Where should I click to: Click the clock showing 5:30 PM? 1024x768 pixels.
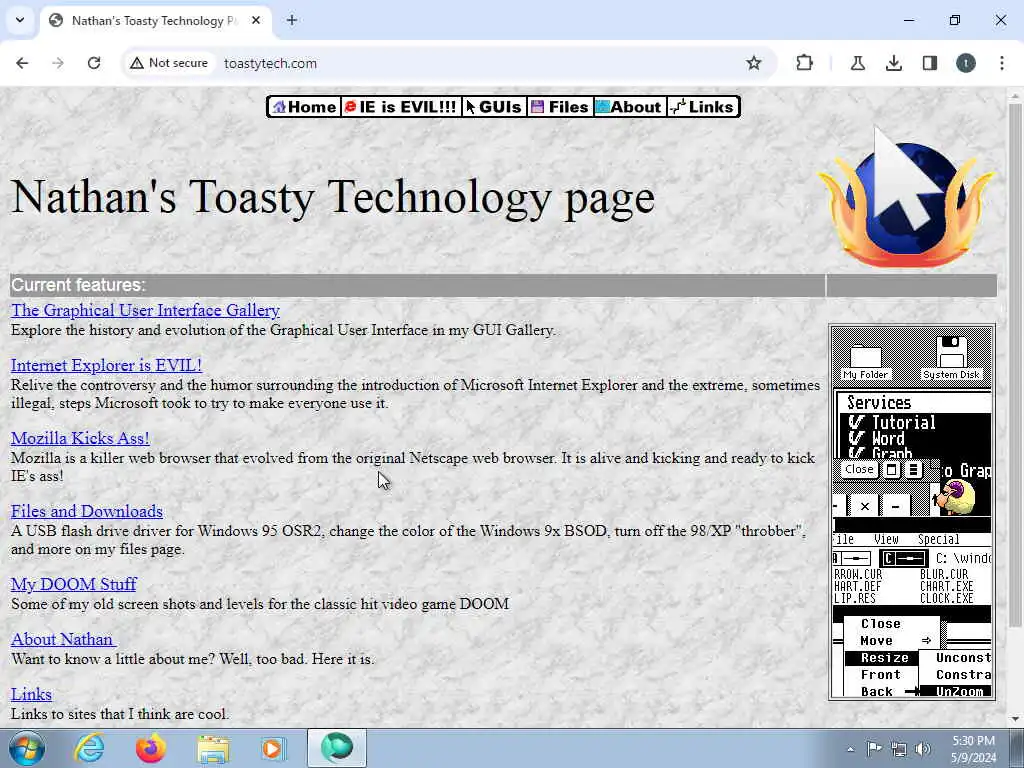973,749
